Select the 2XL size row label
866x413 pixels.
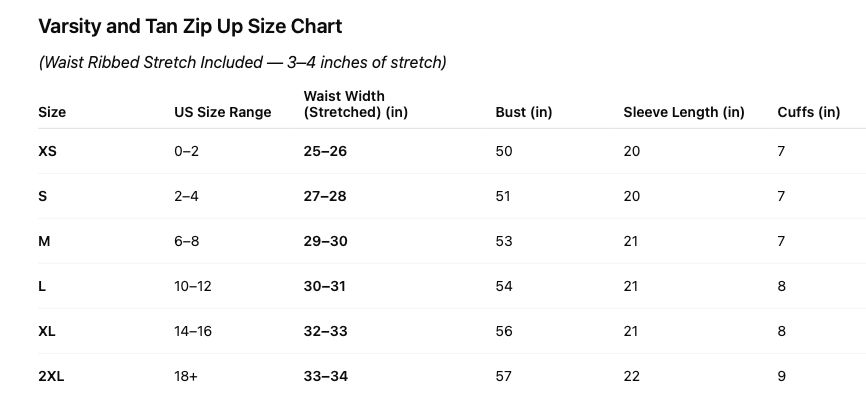point(51,376)
